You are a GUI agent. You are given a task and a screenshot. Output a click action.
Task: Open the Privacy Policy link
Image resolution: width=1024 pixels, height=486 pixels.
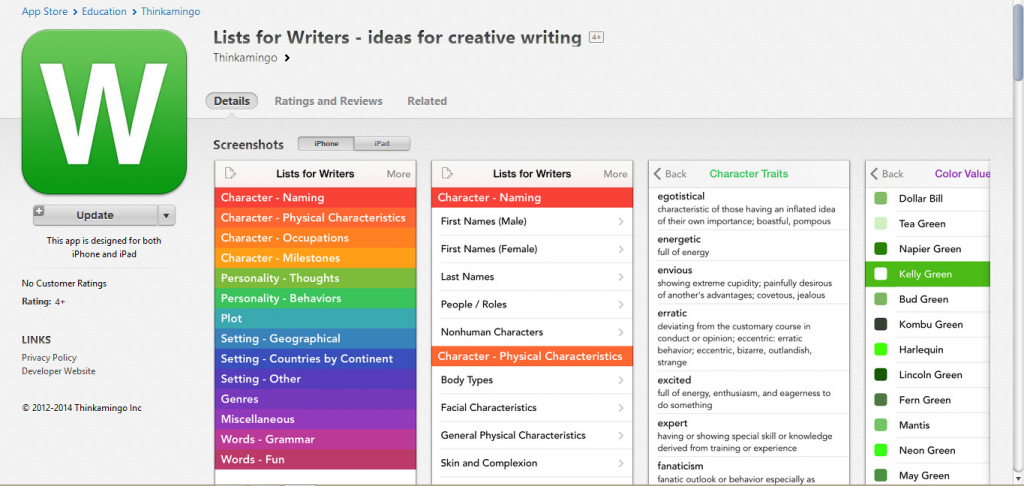pos(49,358)
